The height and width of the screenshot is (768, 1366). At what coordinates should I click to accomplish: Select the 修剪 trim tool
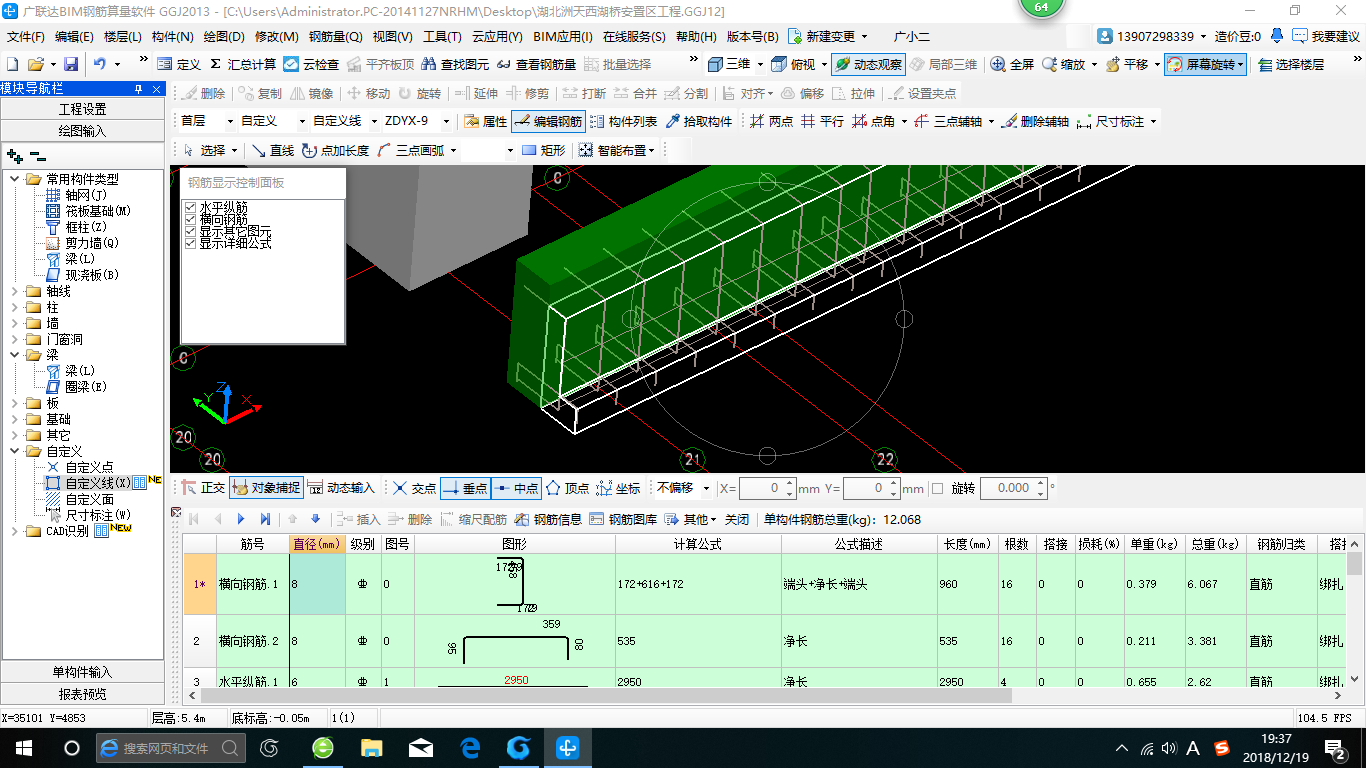(526, 93)
